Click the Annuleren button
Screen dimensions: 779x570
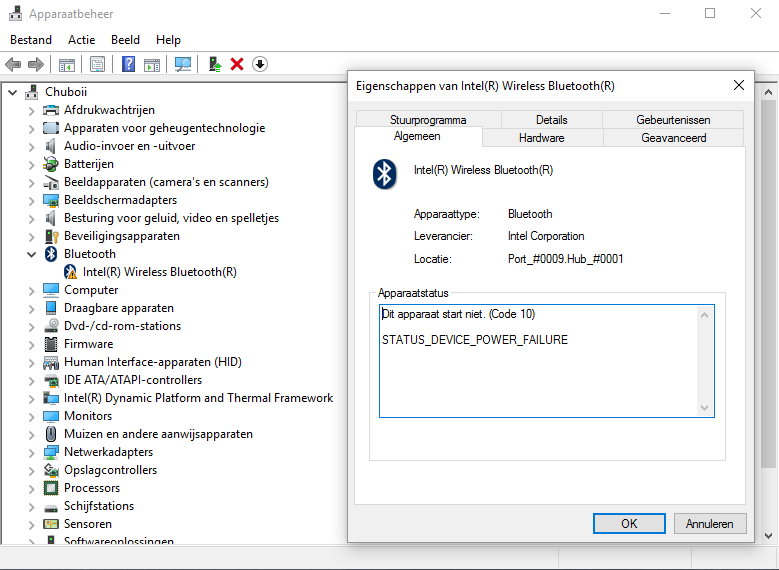click(x=710, y=524)
